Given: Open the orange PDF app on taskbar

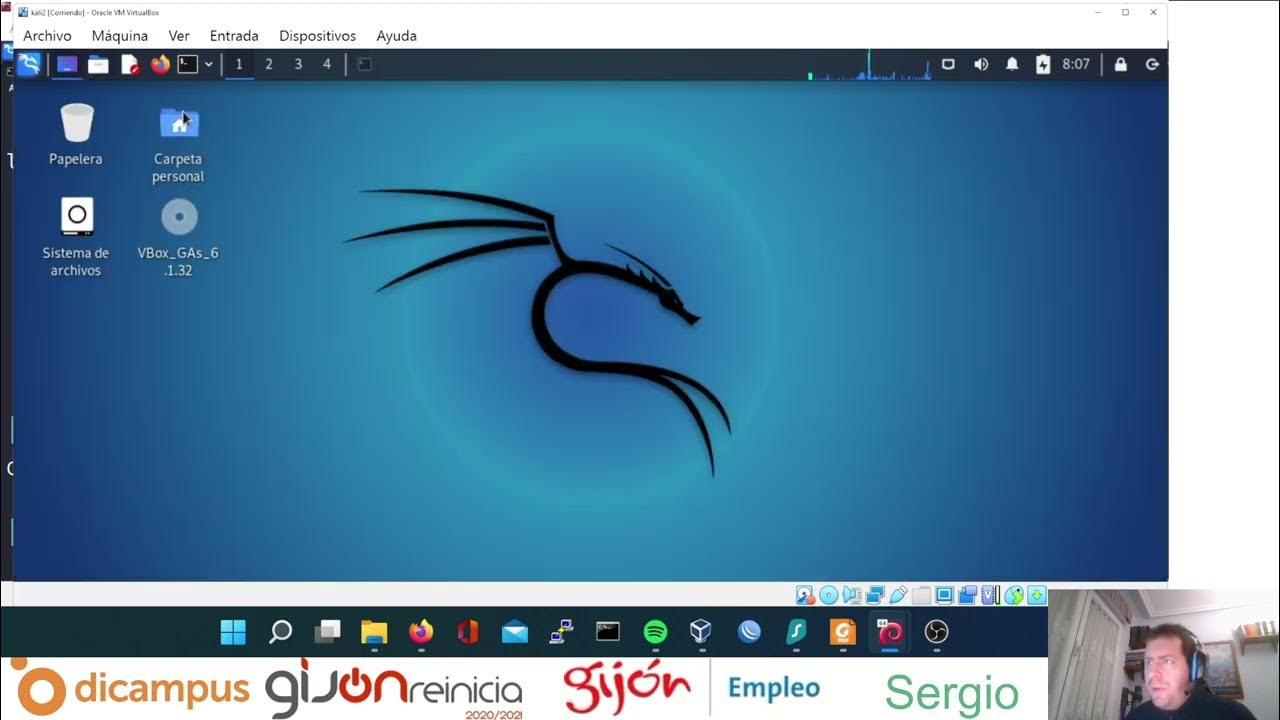Looking at the screenshot, I should pos(843,632).
